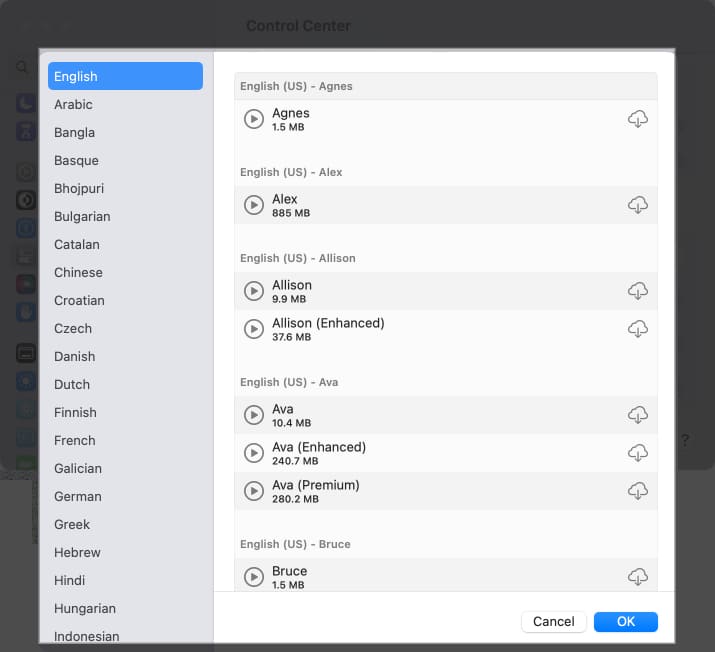Click the English (US) - Ava header

(x=289, y=382)
